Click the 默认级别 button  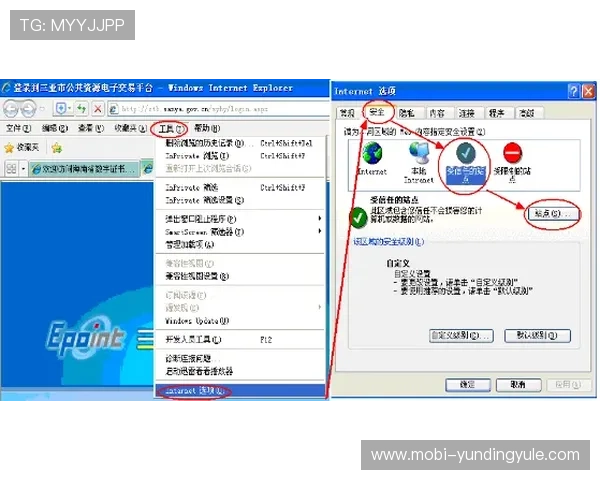537,336
